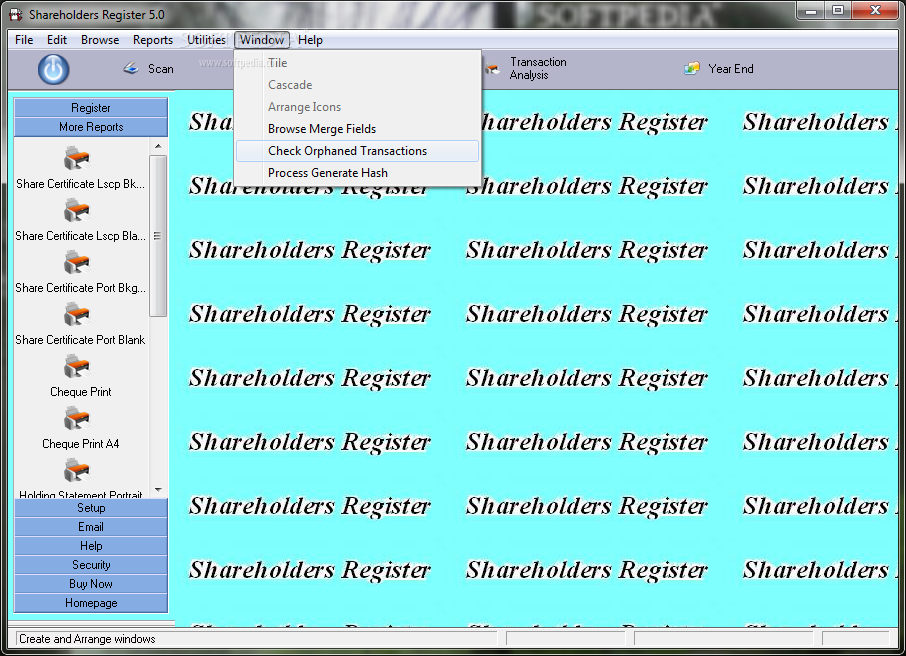Click the Scan scanner icon
The height and width of the screenshot is (656, 906).
click(x=131, y=68)
